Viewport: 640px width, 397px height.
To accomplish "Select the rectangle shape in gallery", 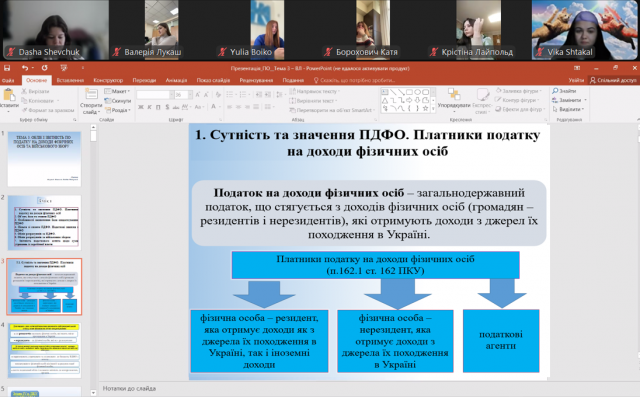I will (x=409, y=92).
